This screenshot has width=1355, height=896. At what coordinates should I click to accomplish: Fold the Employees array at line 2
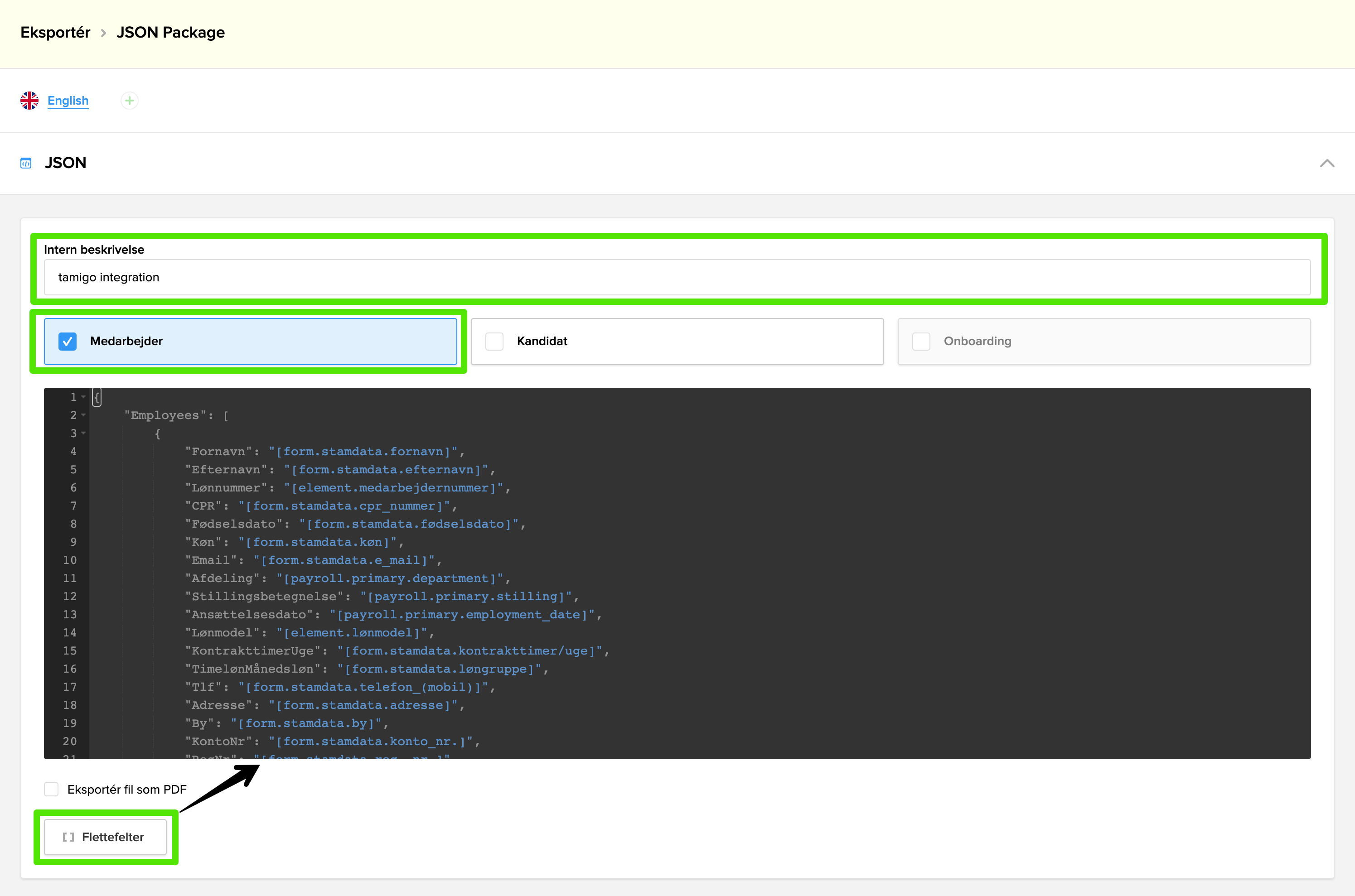pos(83,415)
